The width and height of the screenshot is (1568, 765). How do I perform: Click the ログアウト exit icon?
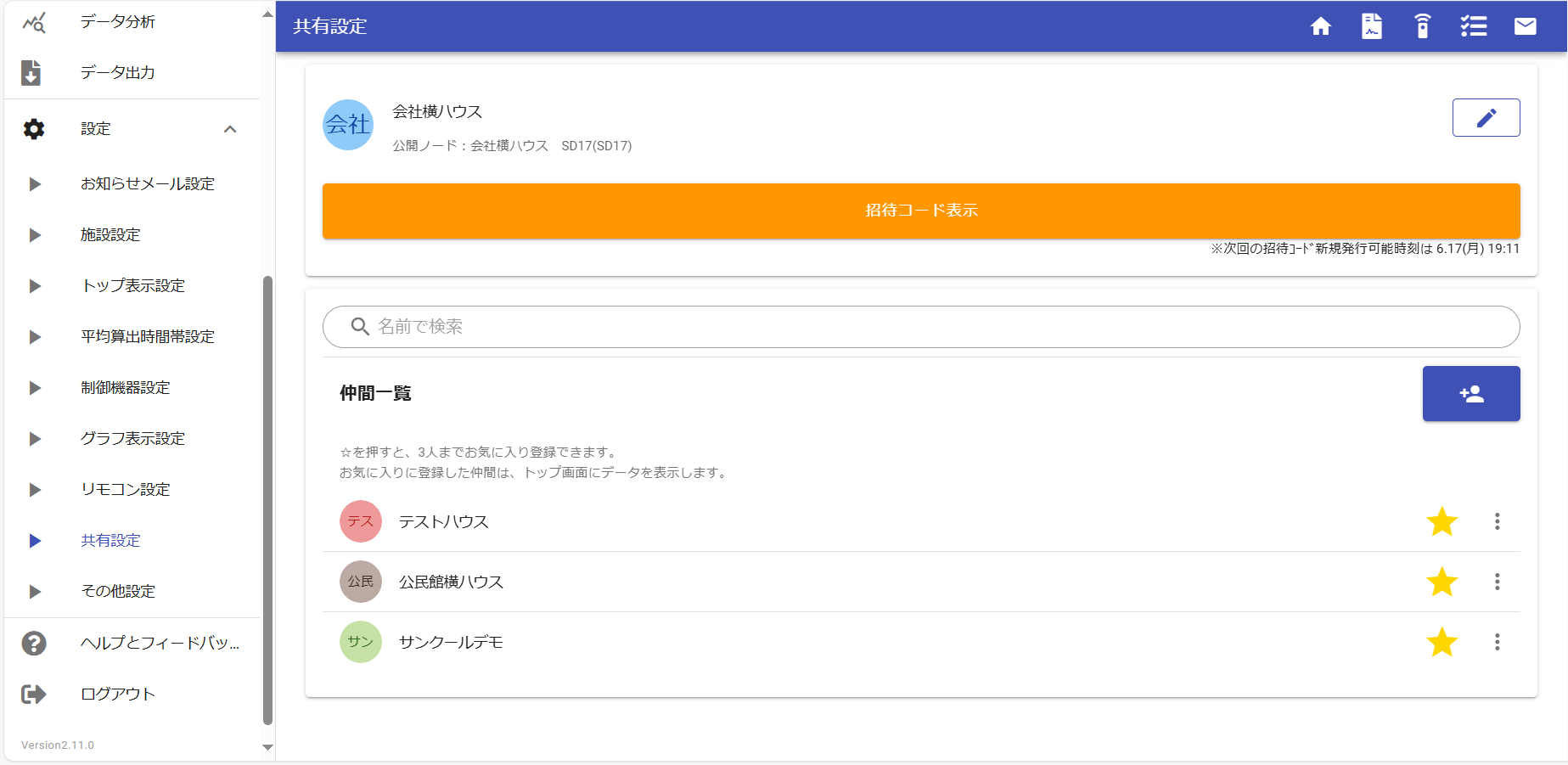tap(34, 695)
